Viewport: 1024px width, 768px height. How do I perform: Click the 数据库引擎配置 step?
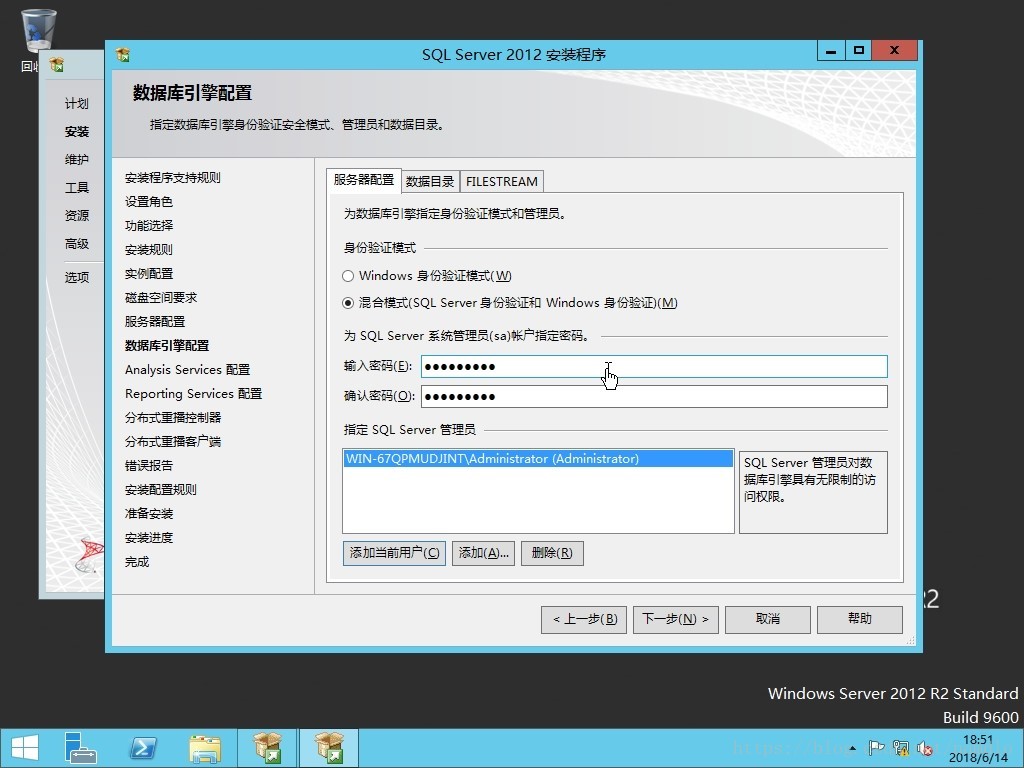167,345
